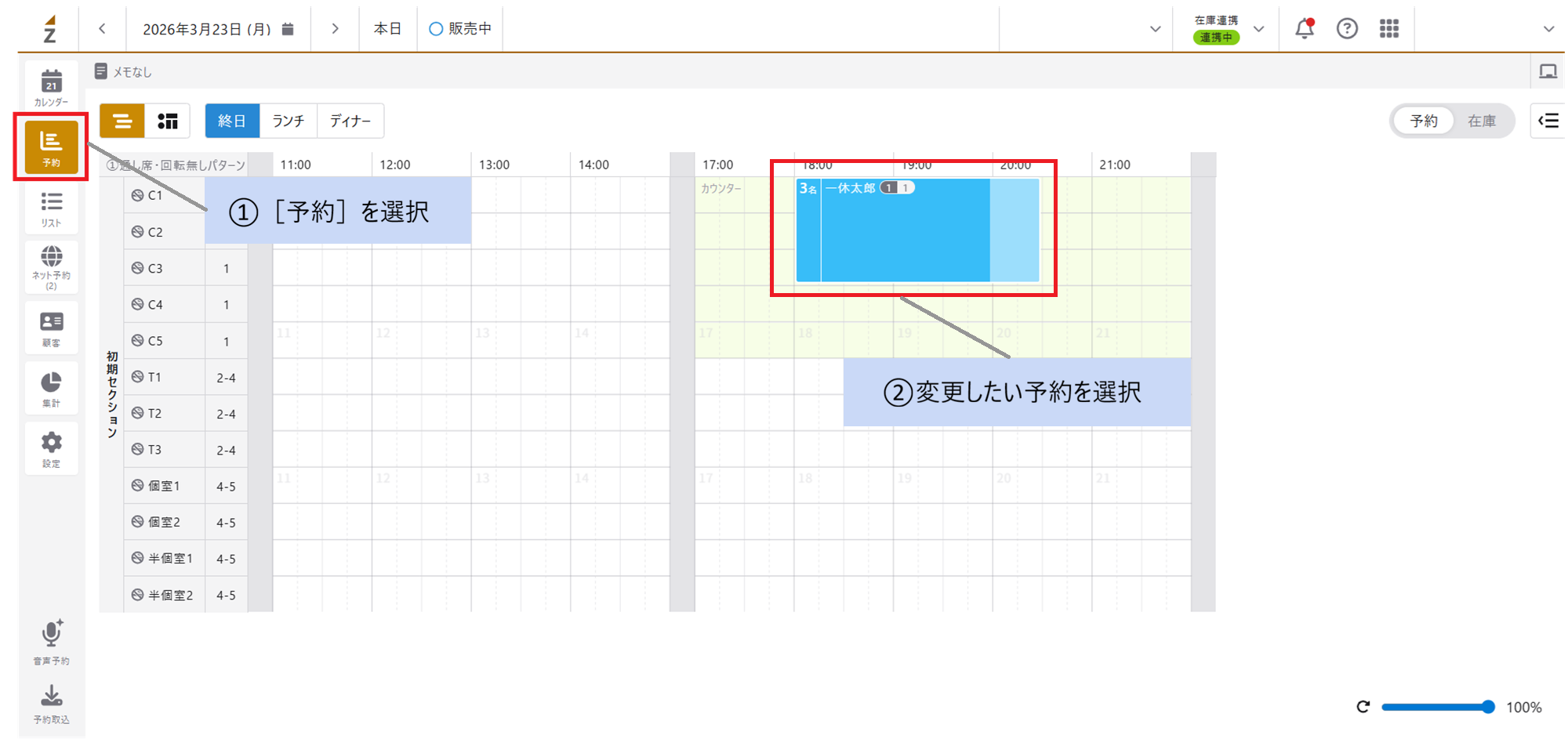Select the ランチ tab
1568x739 pixels.
[x=288, y=121]
